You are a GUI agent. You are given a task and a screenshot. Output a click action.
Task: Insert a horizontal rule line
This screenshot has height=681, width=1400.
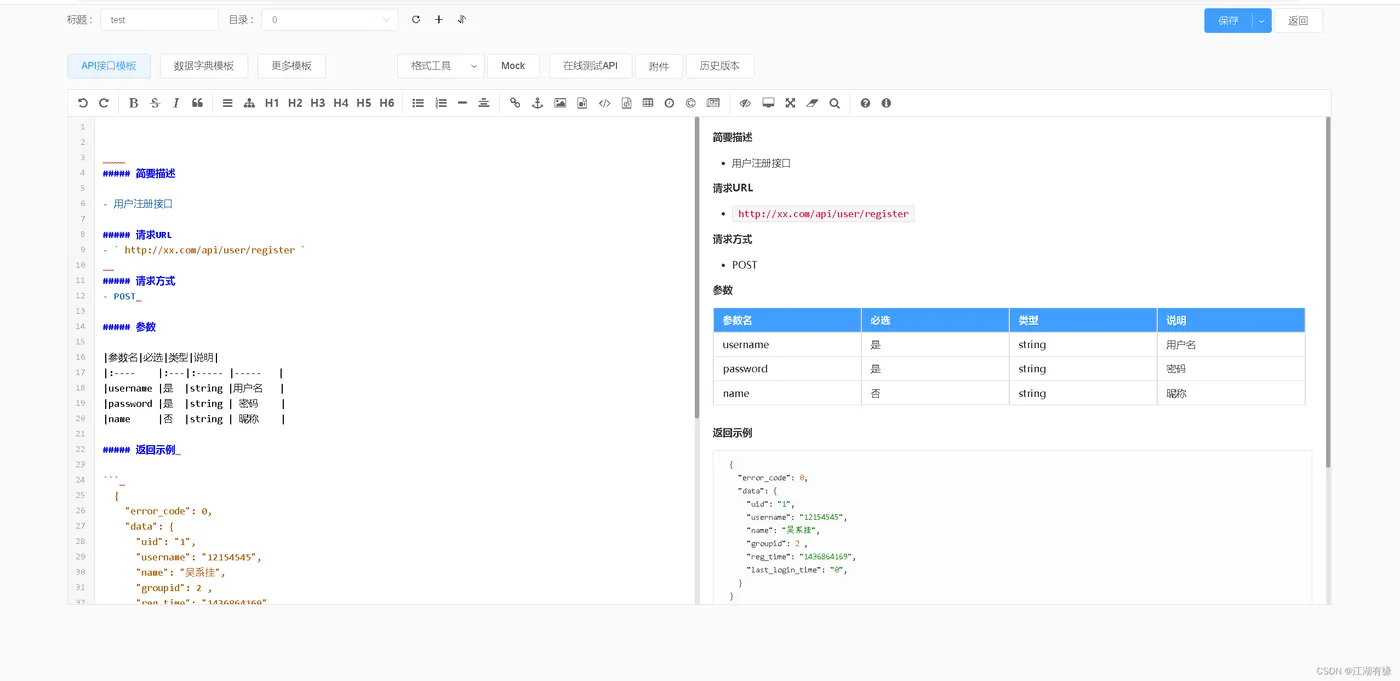pyautogui.click(x=462, y=103)
